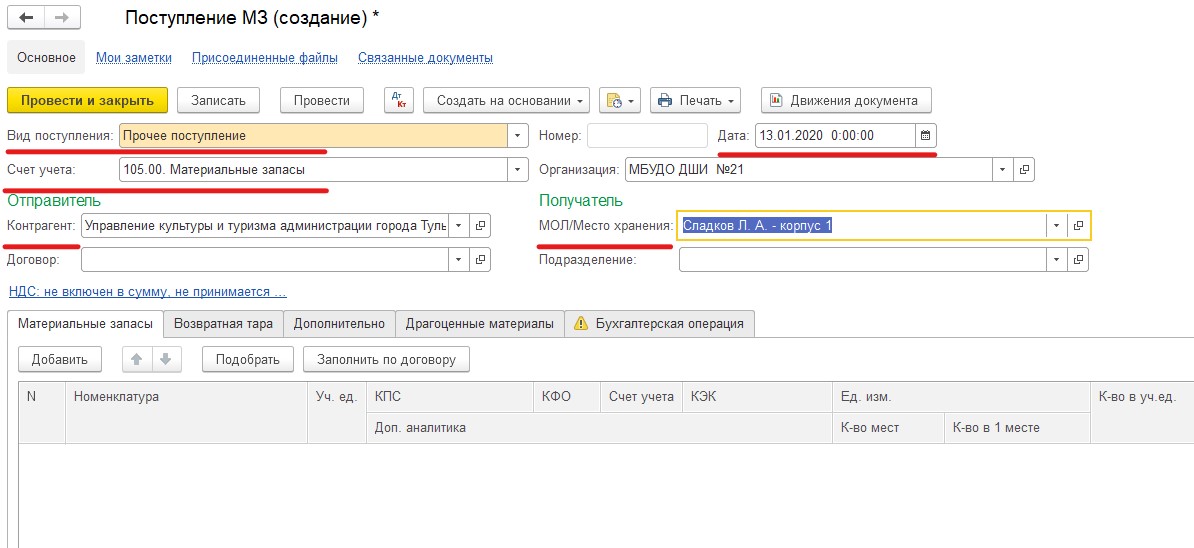Click the open icon next to Контрагент
1194x548 pixels.
(x=480, y=226)
